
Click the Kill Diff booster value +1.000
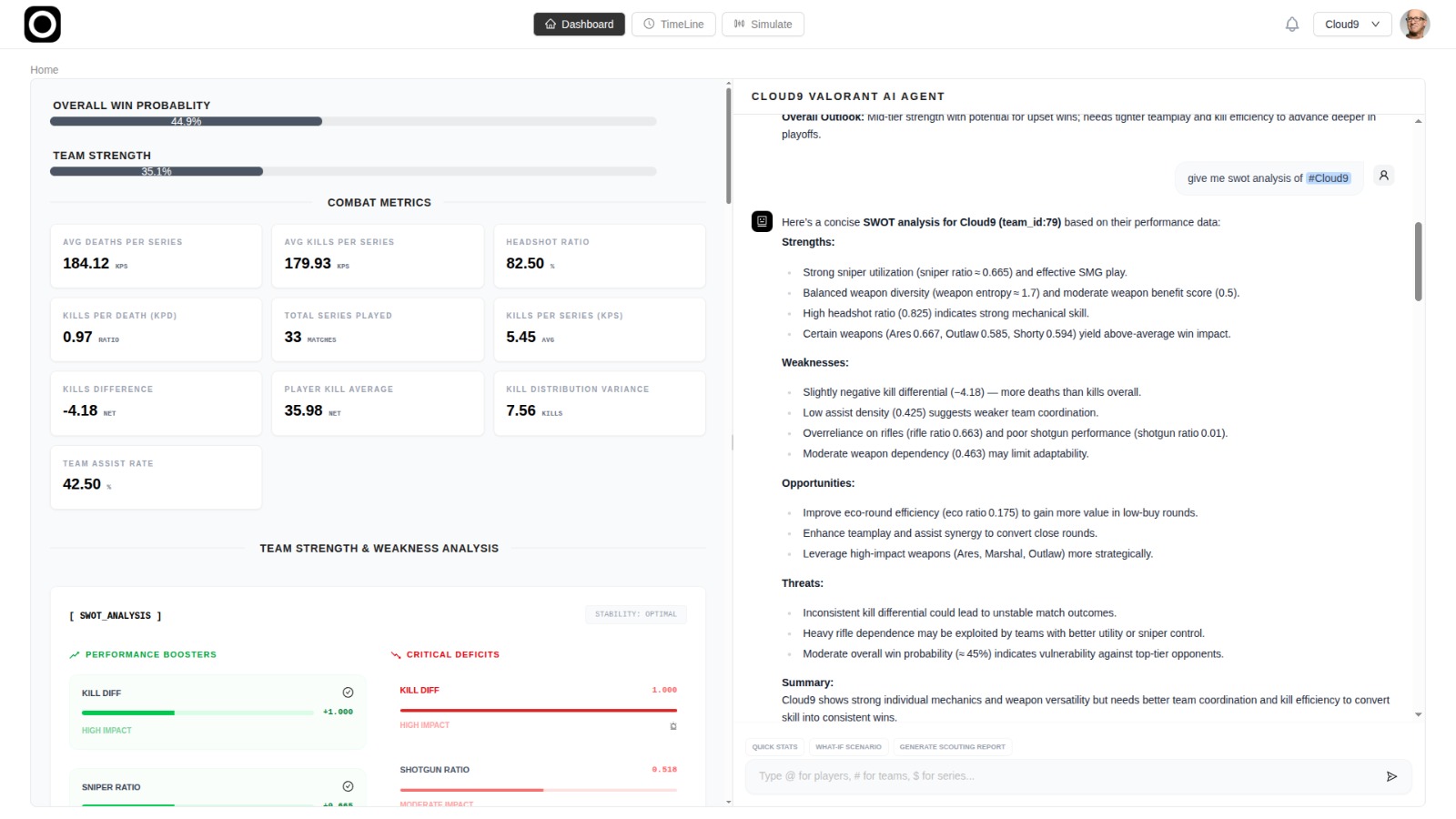point(338,713)
